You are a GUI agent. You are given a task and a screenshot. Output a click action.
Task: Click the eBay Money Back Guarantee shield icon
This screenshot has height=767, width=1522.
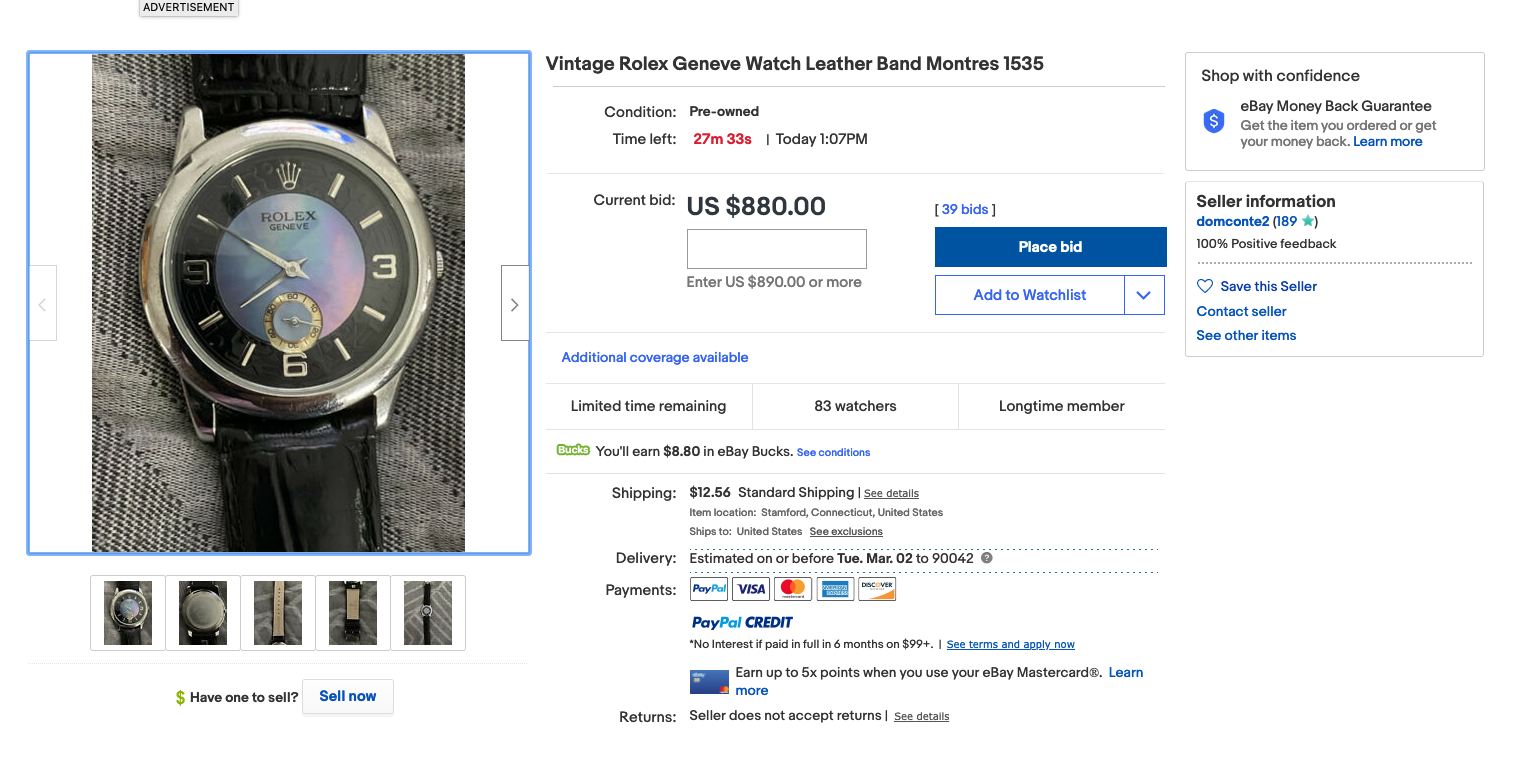coord(1214,122)
